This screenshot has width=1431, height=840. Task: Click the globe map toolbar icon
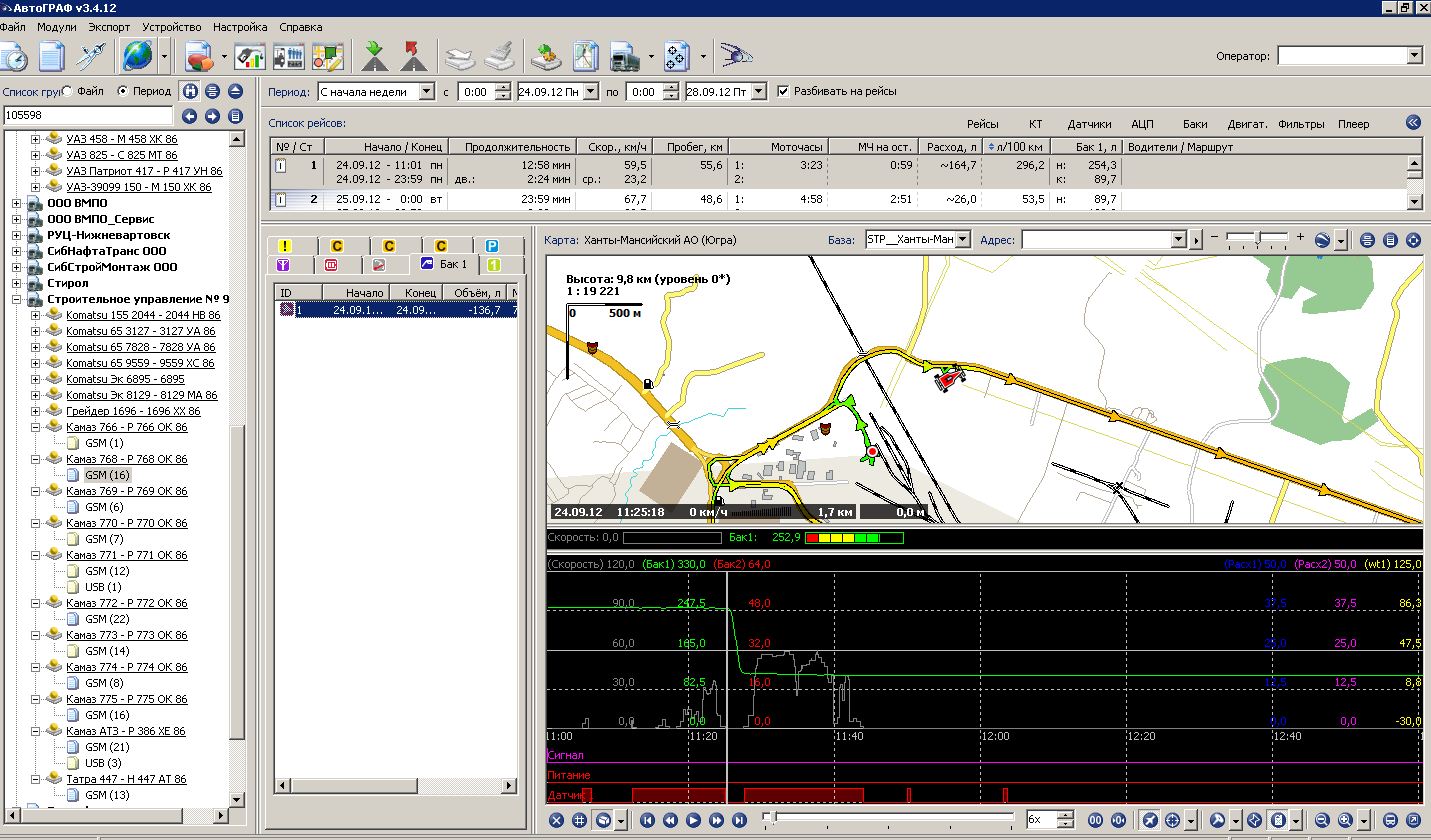coord(138,57)
